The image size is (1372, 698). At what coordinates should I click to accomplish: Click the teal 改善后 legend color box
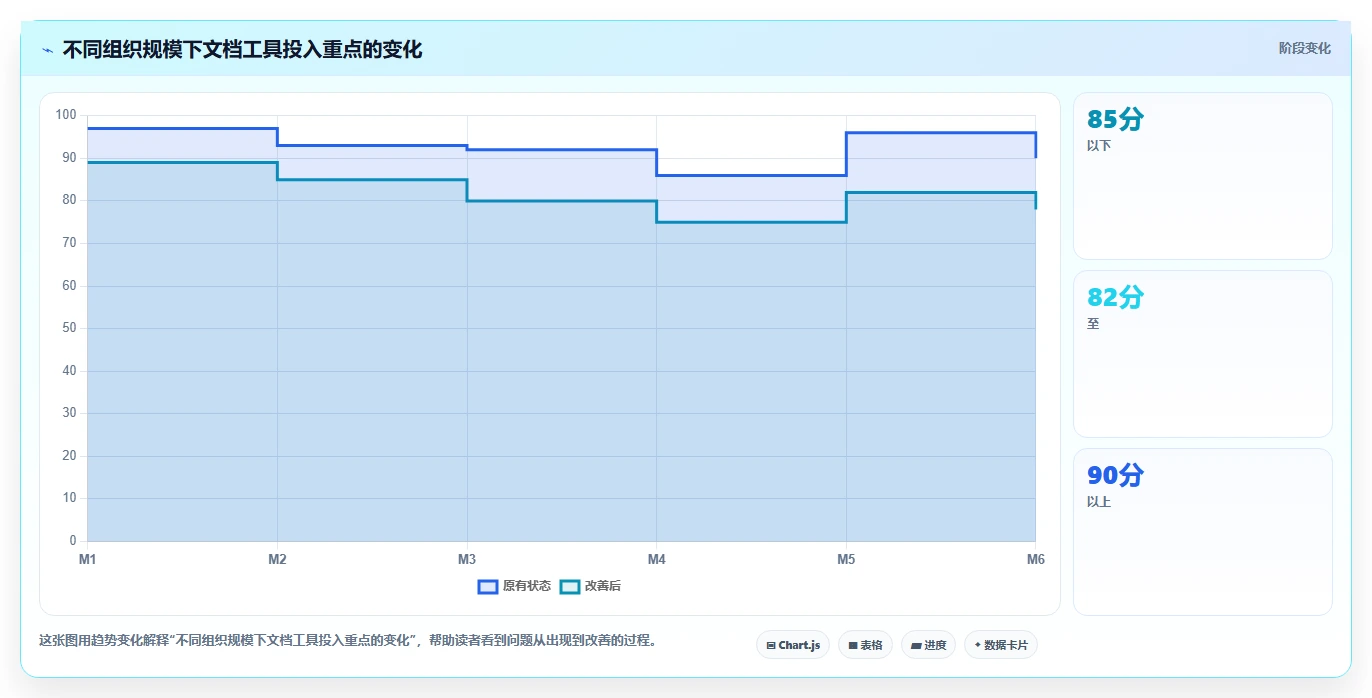pos(569,586)
